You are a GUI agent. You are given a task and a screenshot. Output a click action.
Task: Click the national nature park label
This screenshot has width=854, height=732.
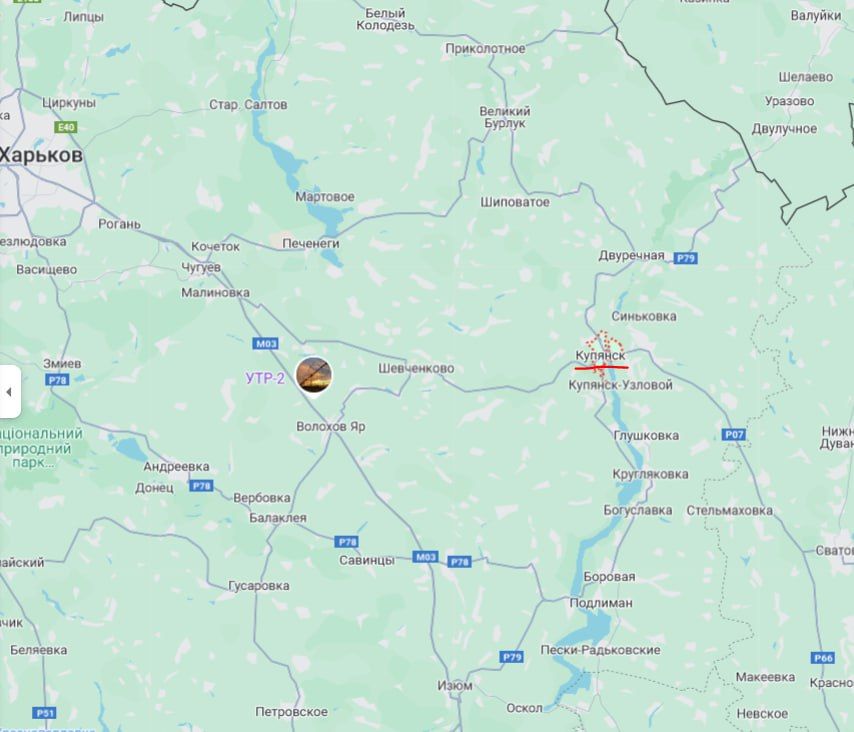(41, 448)
